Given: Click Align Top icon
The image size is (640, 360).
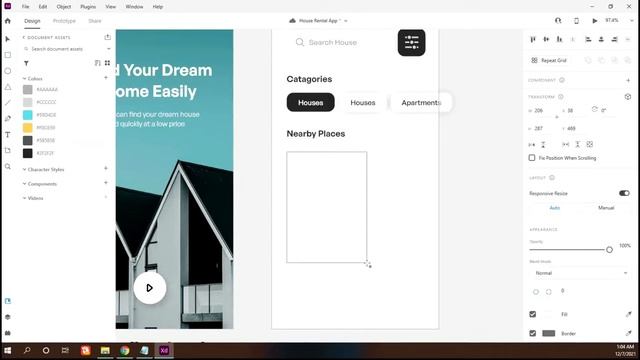Looking at the screenshot, I should point(533,39).
